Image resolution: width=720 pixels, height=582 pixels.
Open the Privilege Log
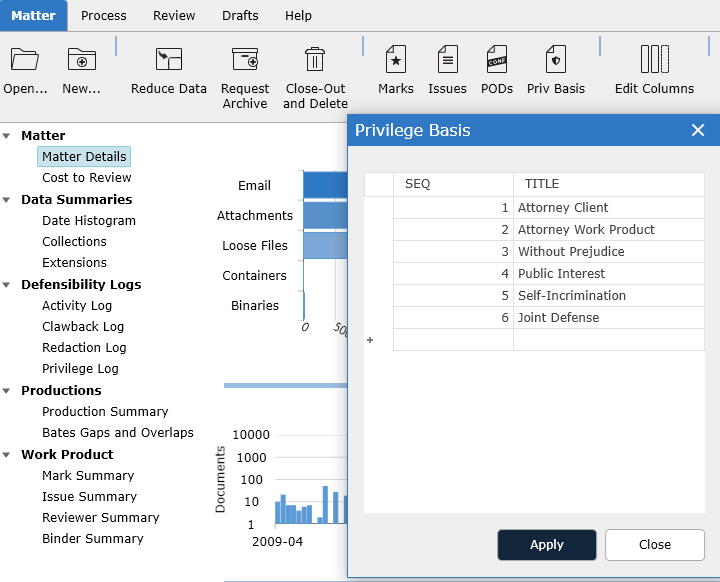click(x=80, y=369)
